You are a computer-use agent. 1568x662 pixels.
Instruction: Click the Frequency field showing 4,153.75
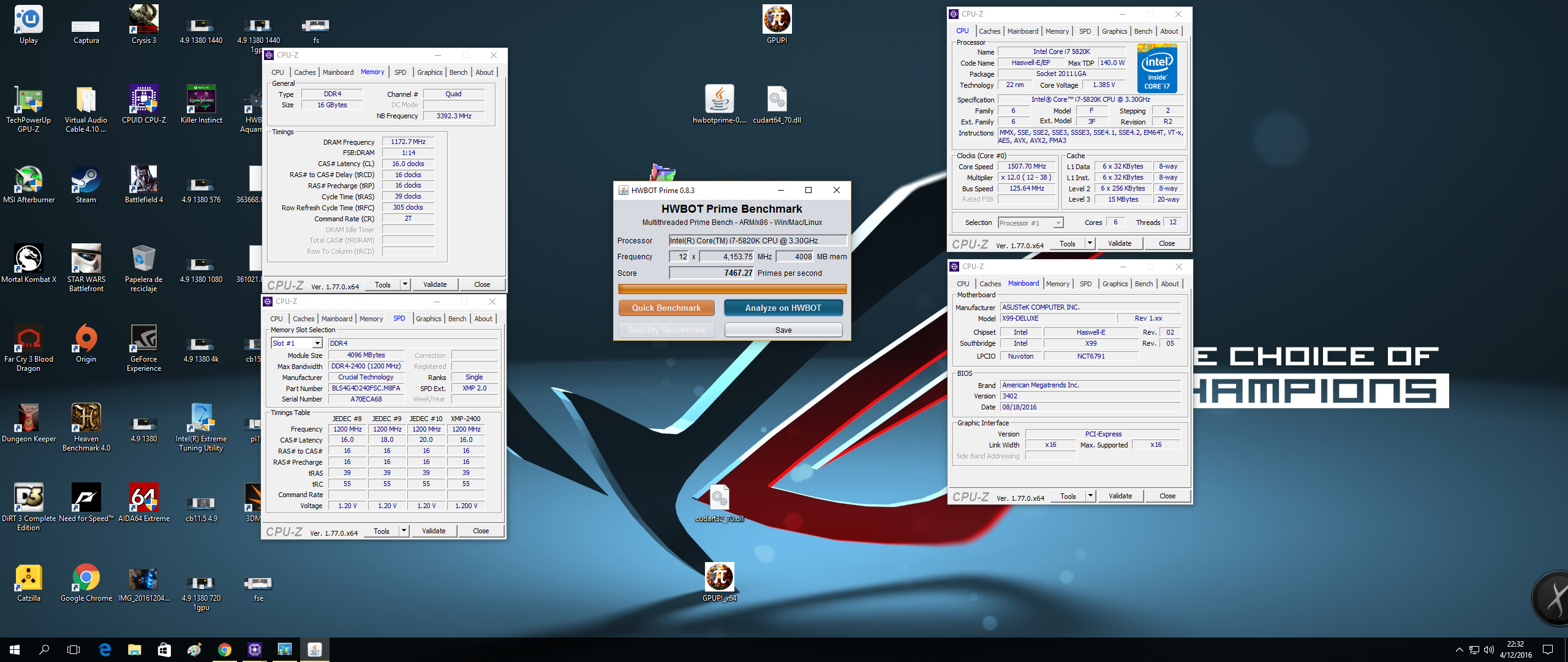tap(727, 257)
